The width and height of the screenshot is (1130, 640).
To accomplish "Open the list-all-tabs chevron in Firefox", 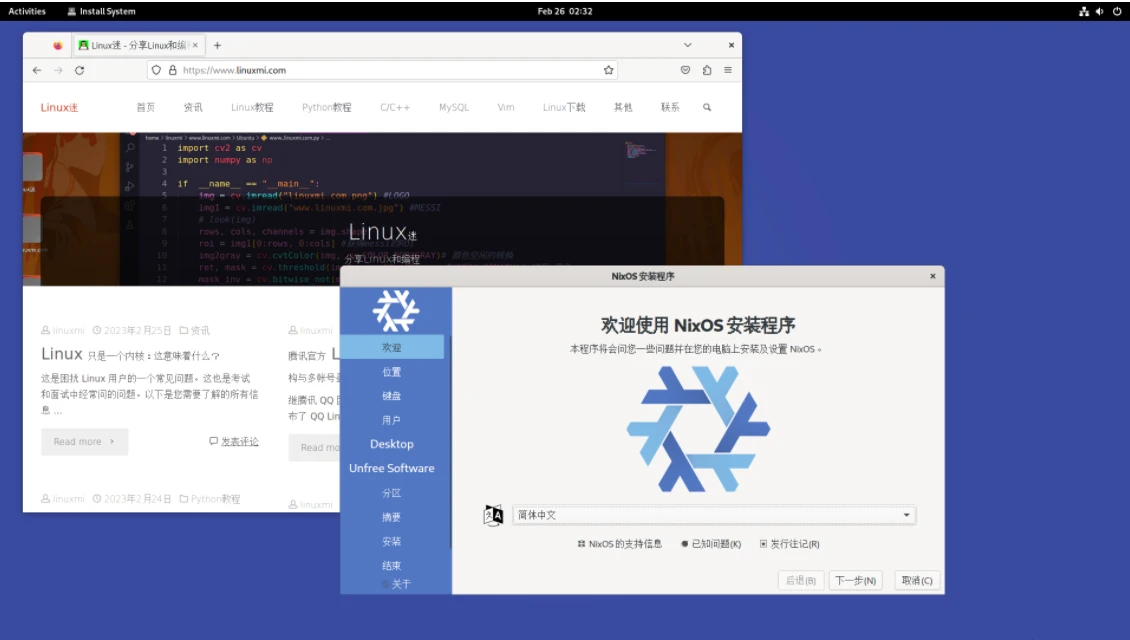I will (x=688, y=44).
